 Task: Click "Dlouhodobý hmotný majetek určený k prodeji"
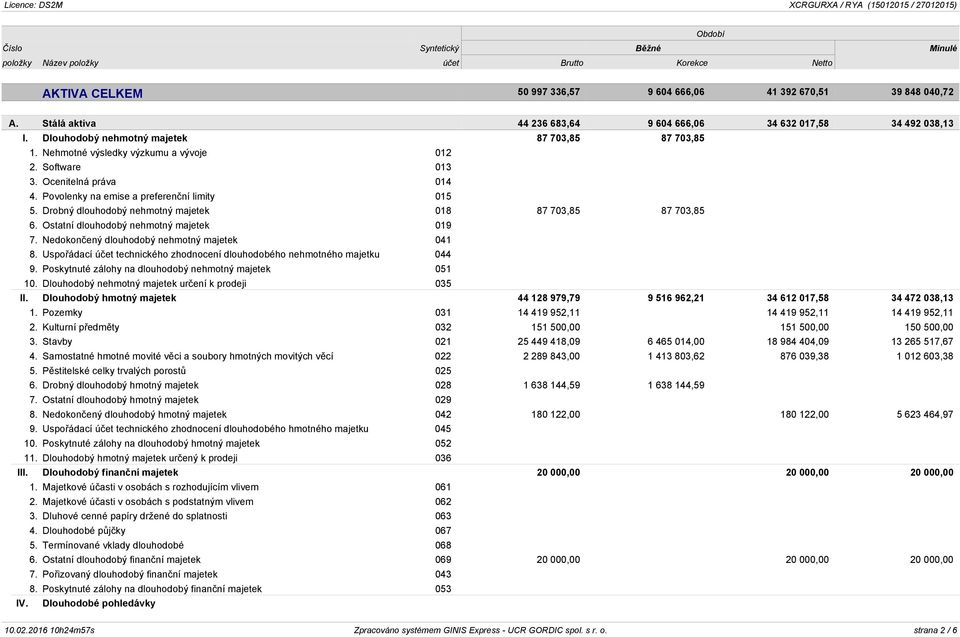pos(140,458)
